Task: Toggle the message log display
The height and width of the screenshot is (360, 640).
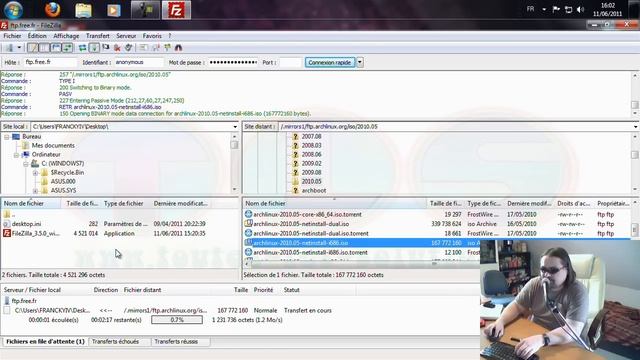Action: click(32, 48)
